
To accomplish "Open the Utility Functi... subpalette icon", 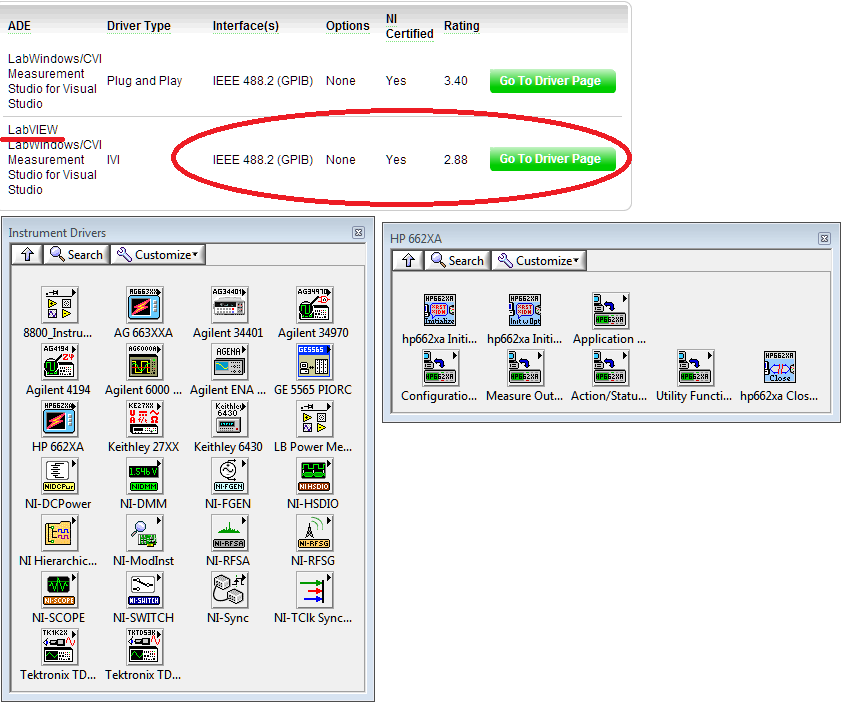I will point(695,367).
